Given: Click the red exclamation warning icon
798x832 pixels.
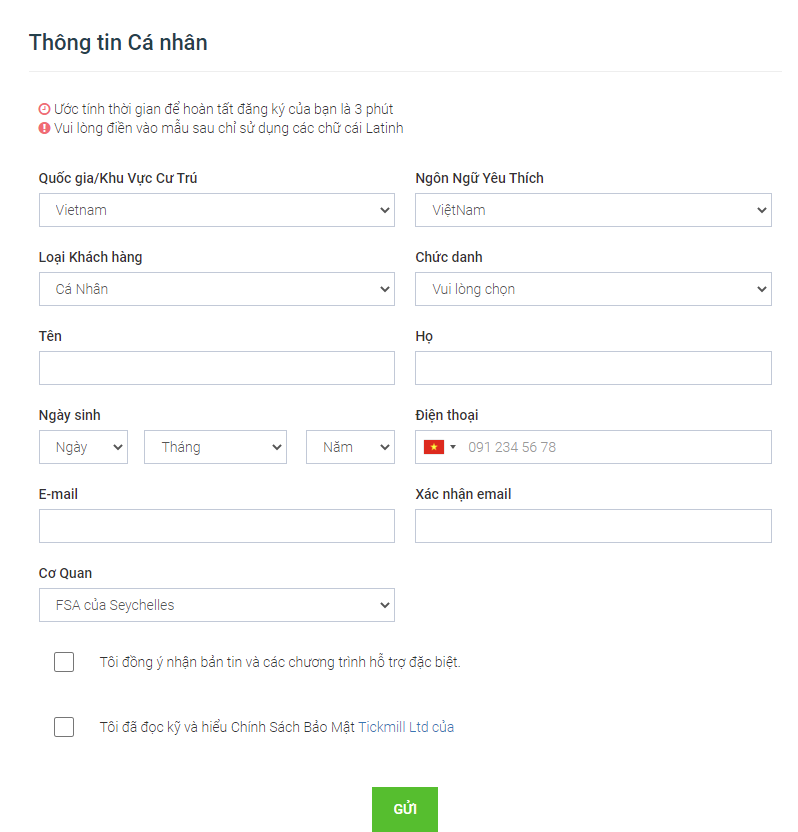Looking at the screenshot, I should tap(45, 128).
